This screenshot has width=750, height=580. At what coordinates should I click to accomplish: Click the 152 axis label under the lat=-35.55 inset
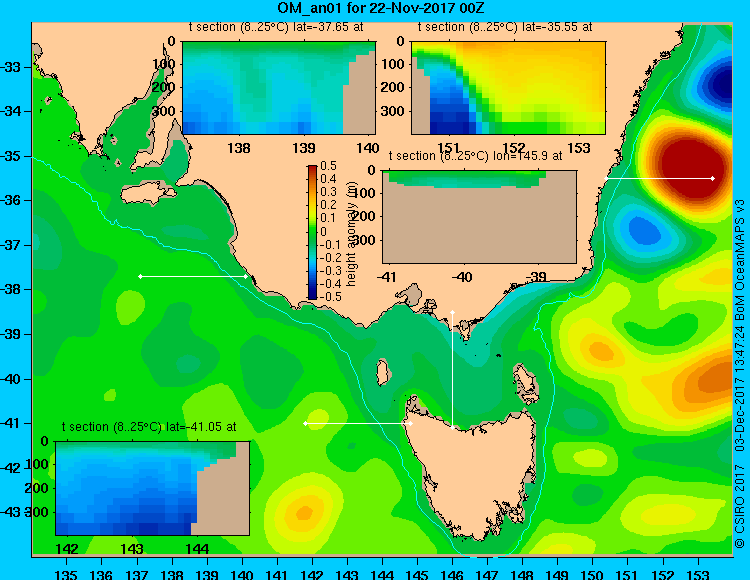514,148
